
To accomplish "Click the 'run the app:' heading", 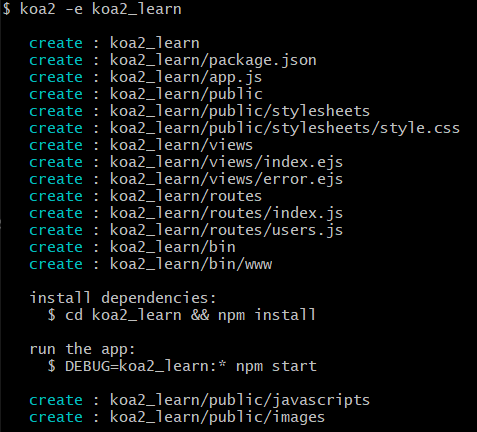I will coord(82,350).
